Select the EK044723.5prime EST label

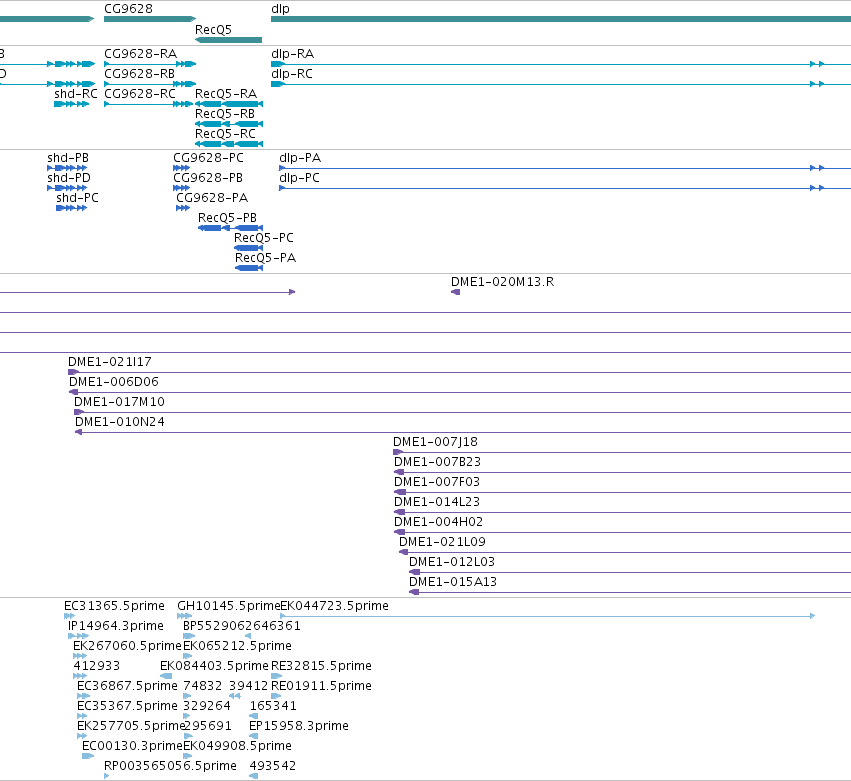pyautogui.click(x=334, y=606)
